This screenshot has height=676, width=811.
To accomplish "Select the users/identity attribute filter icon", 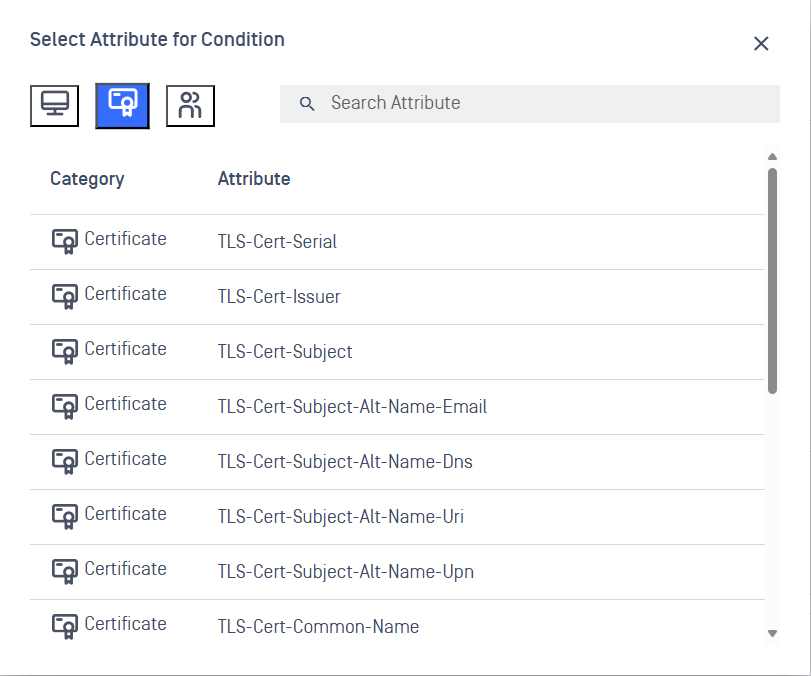I will pos(190,105).
